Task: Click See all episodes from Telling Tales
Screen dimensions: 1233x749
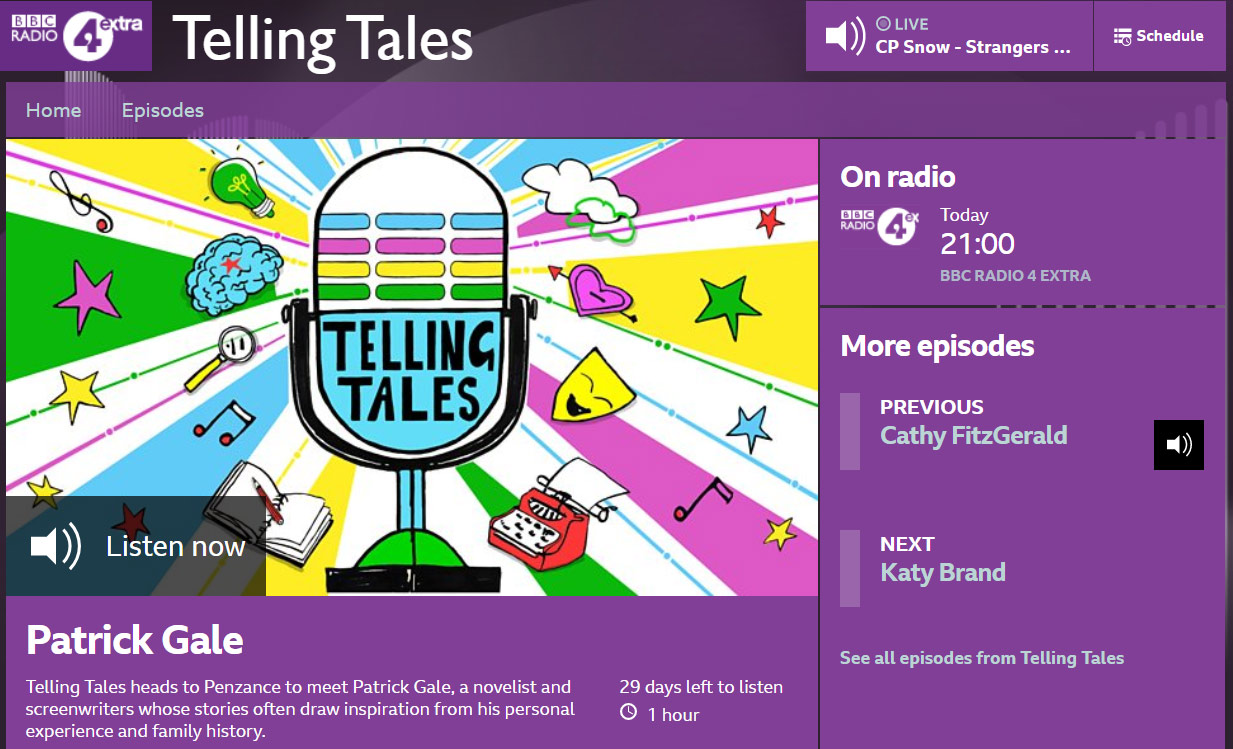Action: pos(982,658)
